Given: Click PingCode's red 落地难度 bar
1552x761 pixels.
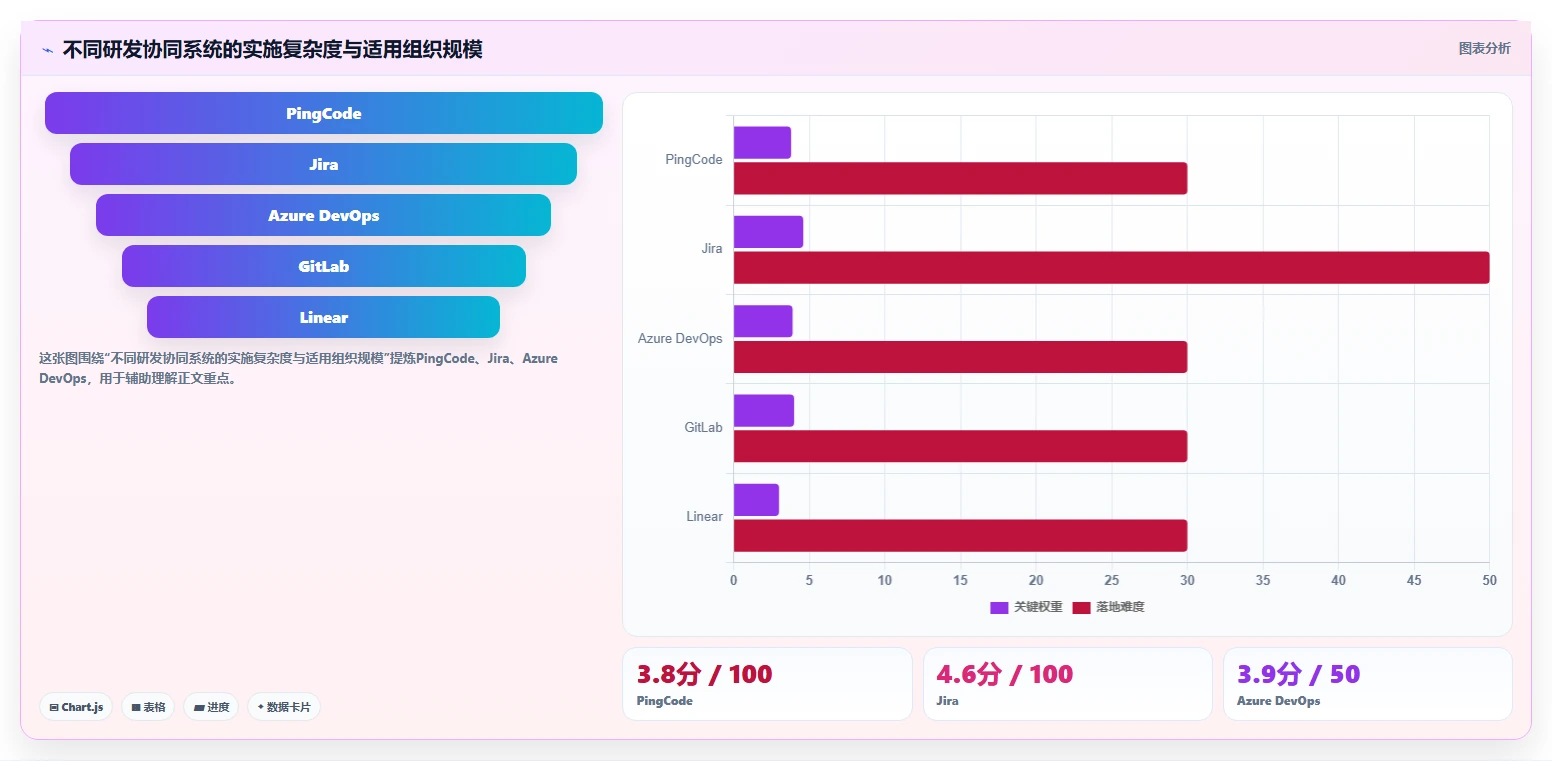Looking at the screenshot, I should tap(960, 178).
